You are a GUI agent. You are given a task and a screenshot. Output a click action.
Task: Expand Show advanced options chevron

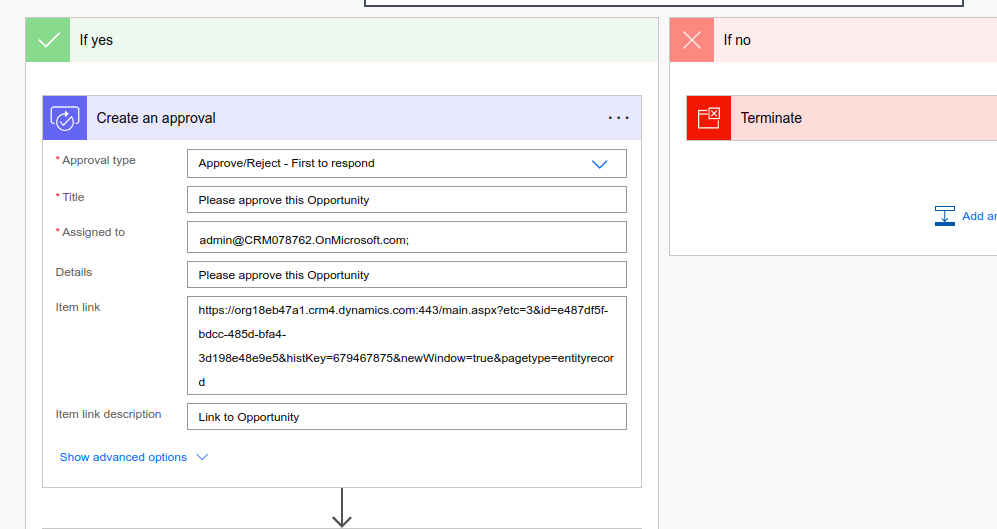coord(202,457)
